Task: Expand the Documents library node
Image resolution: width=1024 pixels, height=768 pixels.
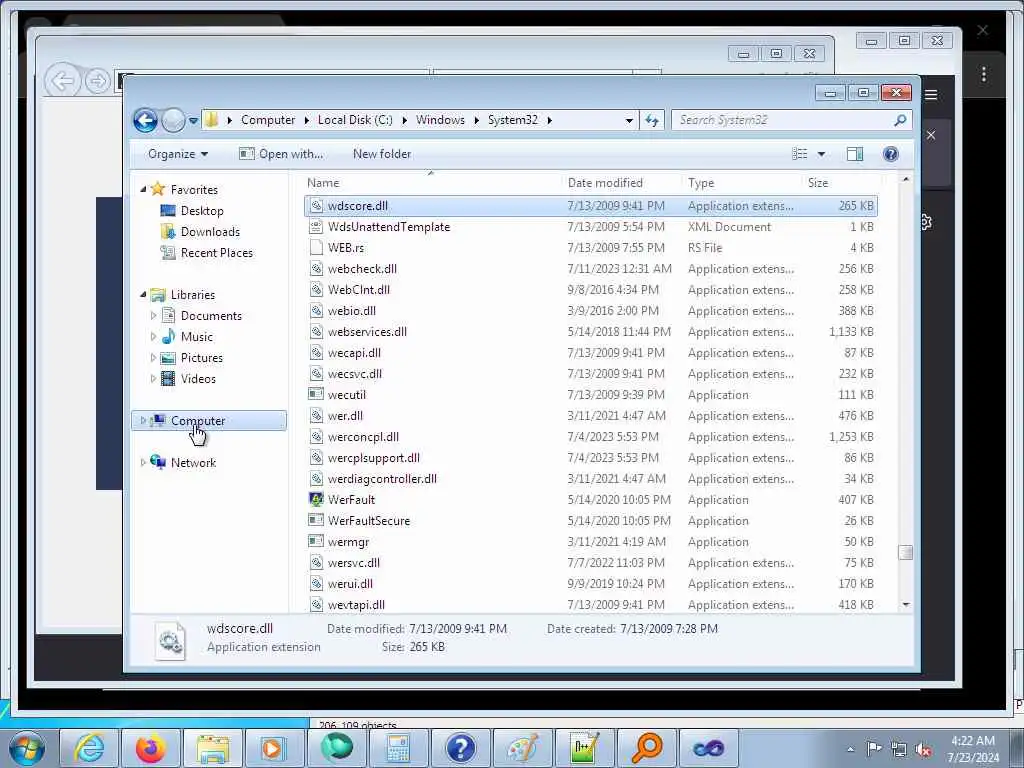Action: (x=153, y=316)
